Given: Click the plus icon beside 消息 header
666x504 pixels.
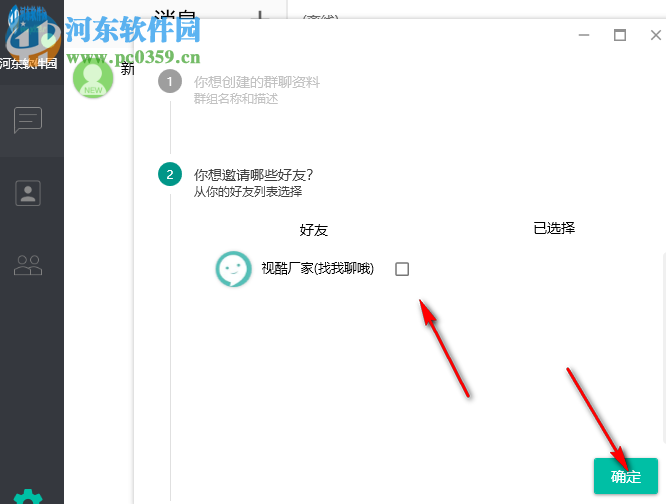Looking at the screenshot, I should coord(260,15).
